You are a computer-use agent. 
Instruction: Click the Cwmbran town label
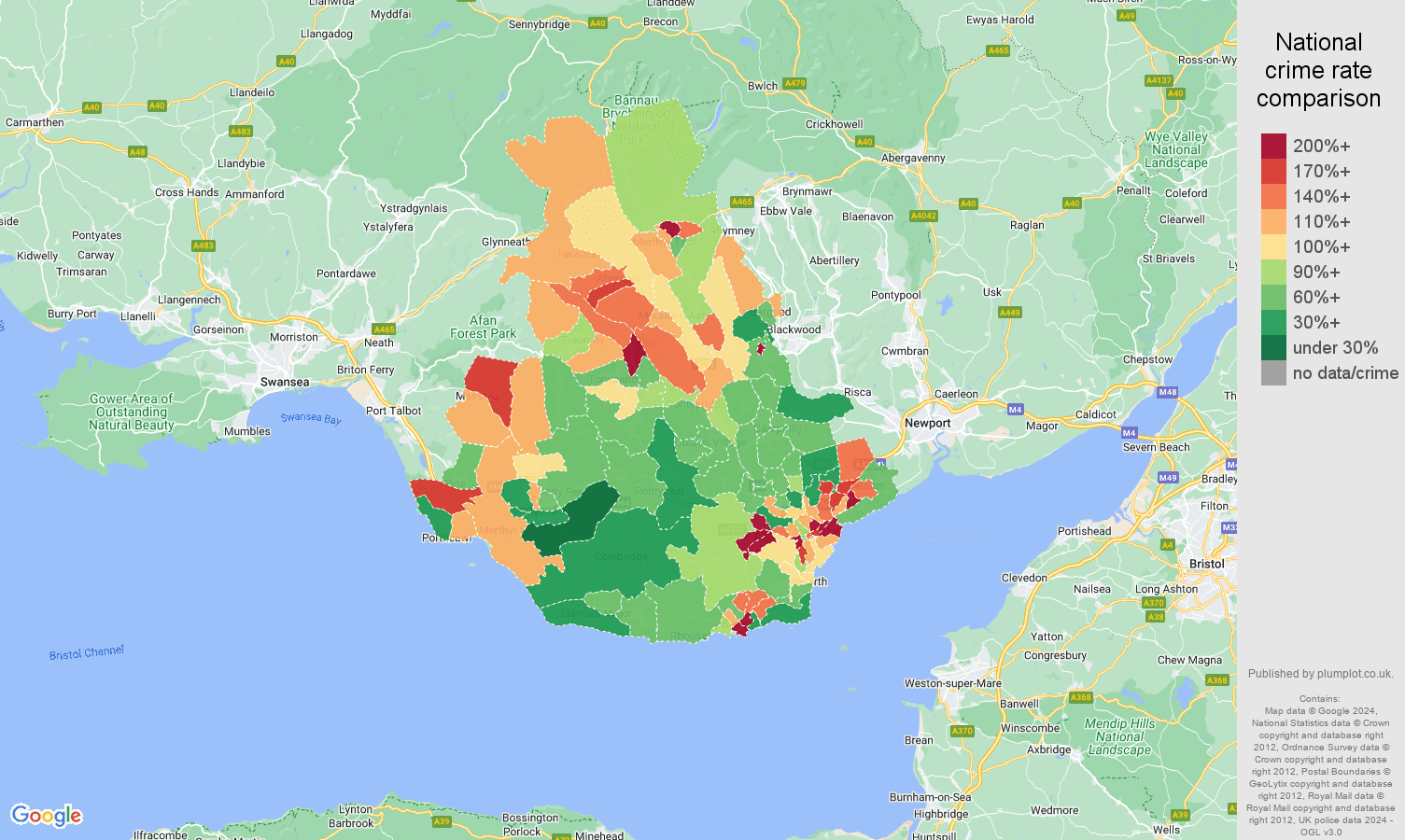[905, 351]
